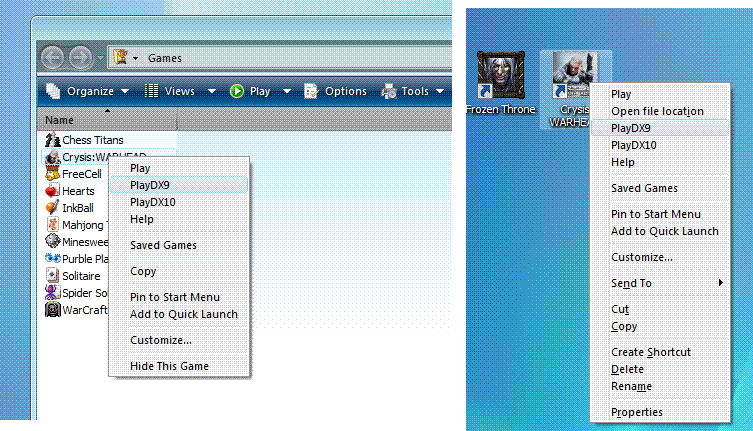Viewport: 753px width, 431px height.
Task: Select the Spider Solitaire game icon
Action: [52, 292]
